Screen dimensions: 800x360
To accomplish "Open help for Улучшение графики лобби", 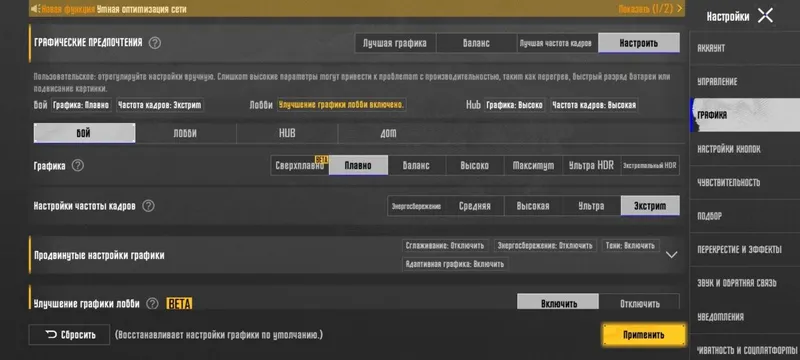I will 152,304.
